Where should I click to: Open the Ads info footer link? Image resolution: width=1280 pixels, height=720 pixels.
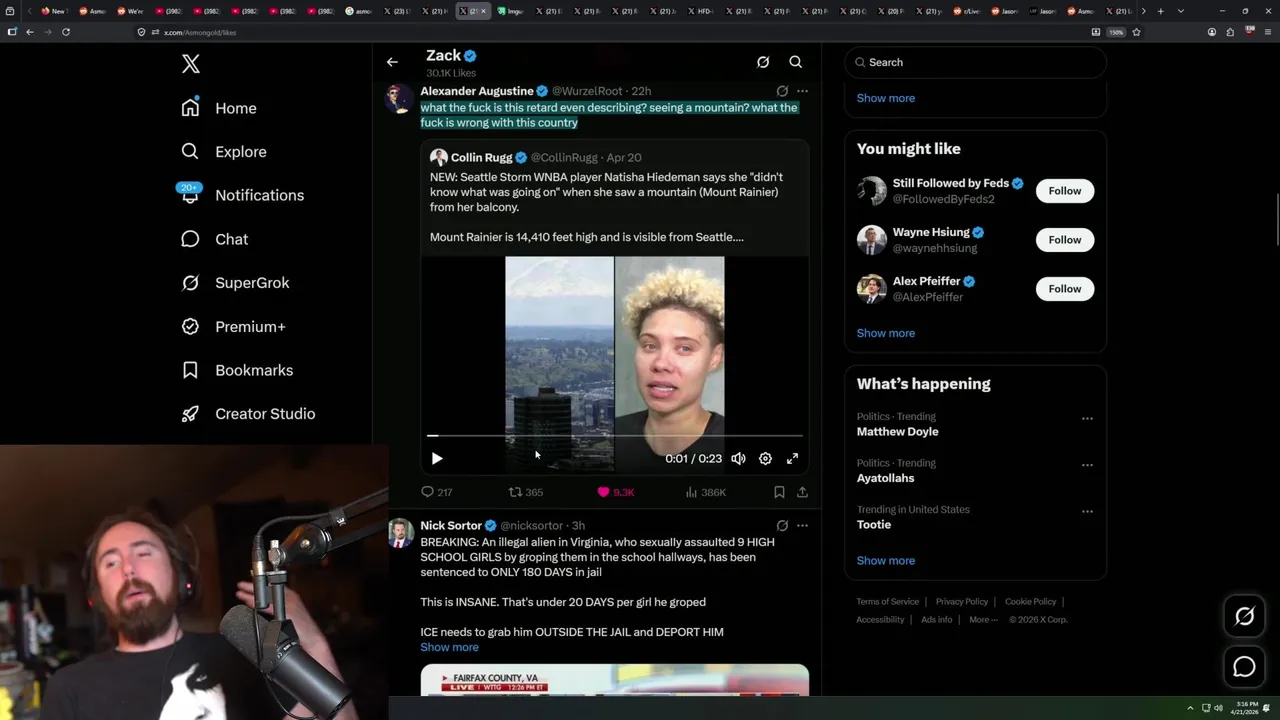pyautogui.click(x=937, y=620)
